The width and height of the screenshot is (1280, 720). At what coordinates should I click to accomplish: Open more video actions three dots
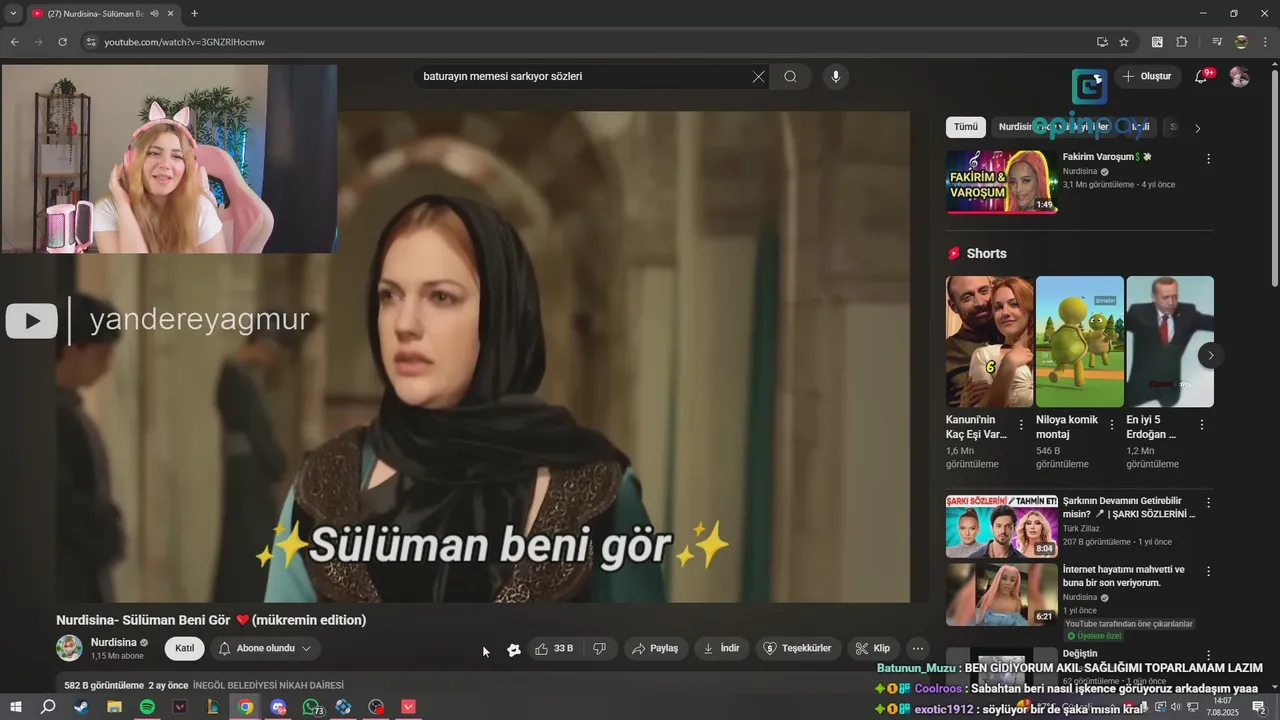tap(917, 648)
